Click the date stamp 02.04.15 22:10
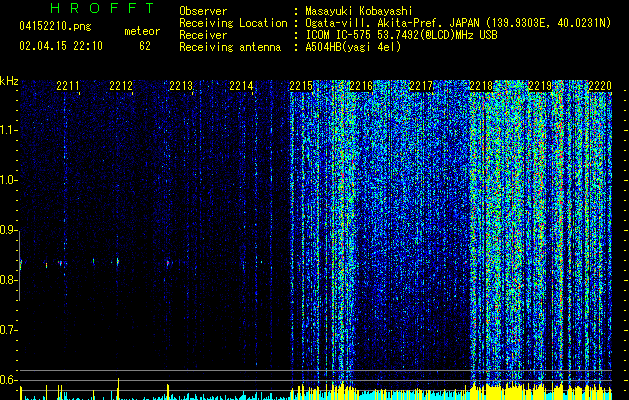 point(61,46)
